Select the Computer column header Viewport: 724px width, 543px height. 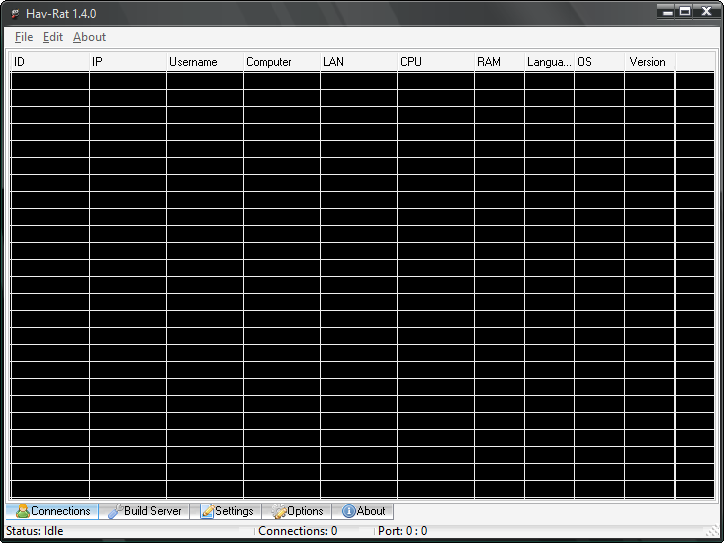point(281,62)
